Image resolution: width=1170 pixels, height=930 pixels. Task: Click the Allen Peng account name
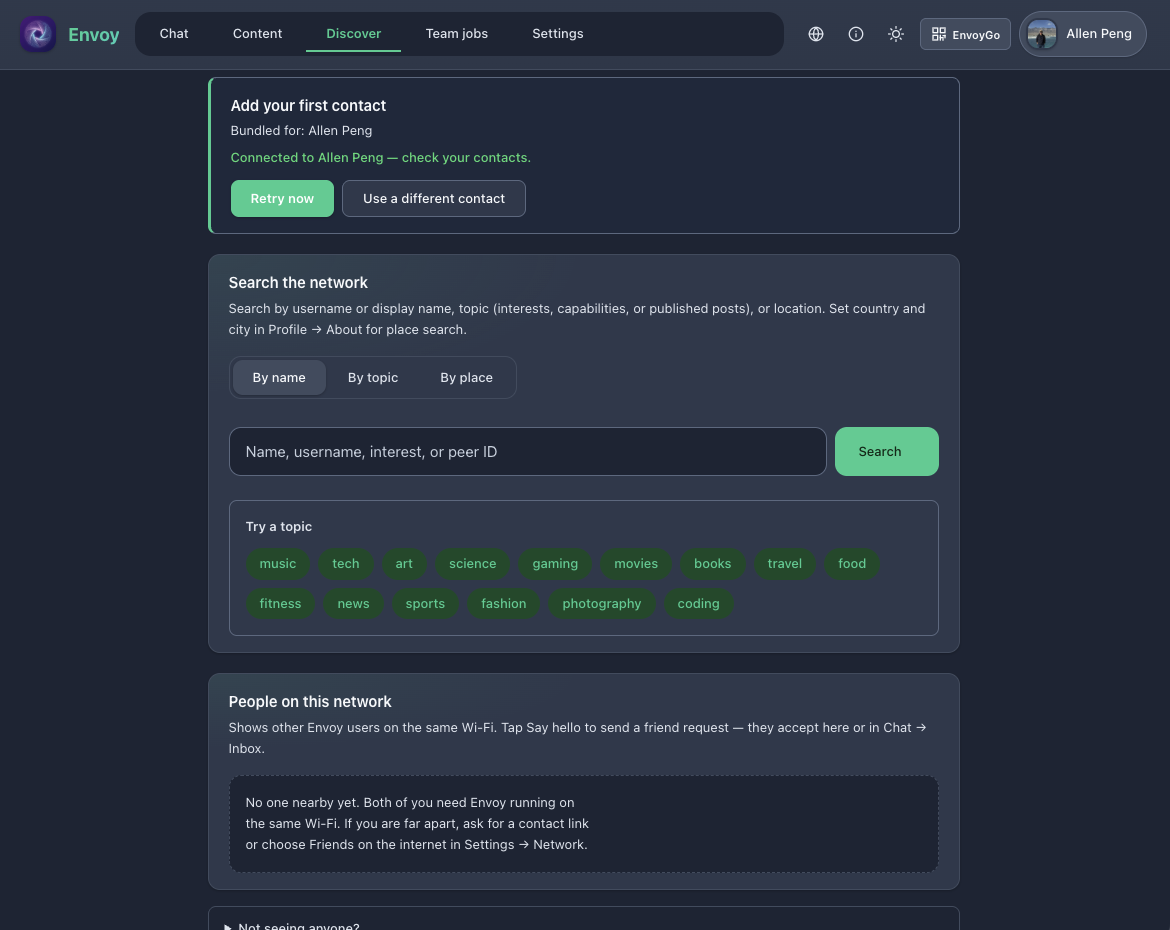click(1098, 34)
